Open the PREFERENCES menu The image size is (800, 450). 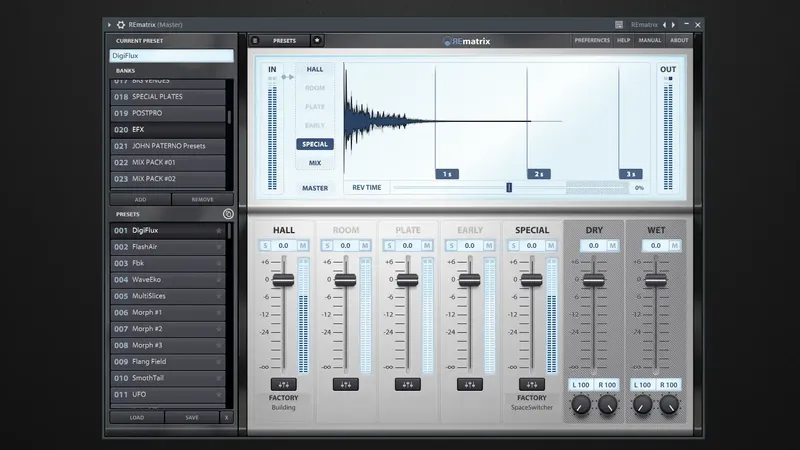click(x=592, y=40)
